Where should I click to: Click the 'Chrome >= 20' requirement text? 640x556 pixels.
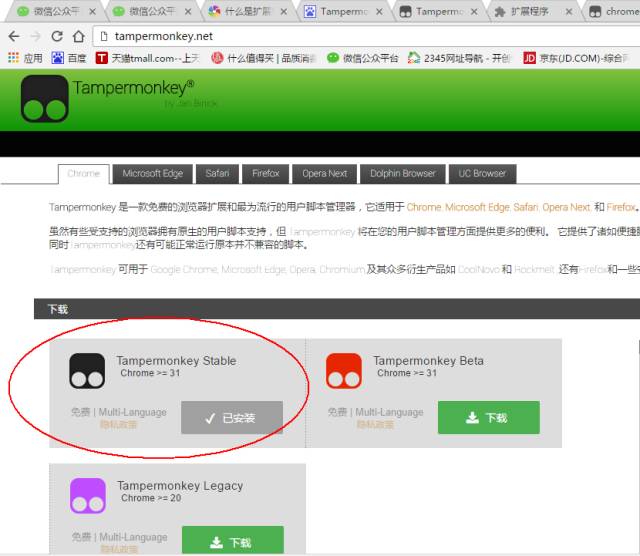click(x=151, y=498)
